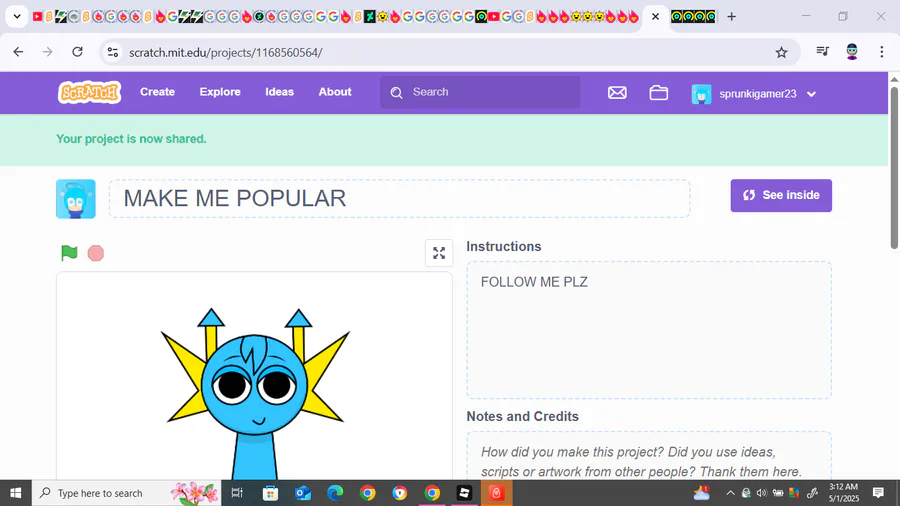Bookmark this page with the star icon
Screen dimensions: 900x506
pos(781,52)
